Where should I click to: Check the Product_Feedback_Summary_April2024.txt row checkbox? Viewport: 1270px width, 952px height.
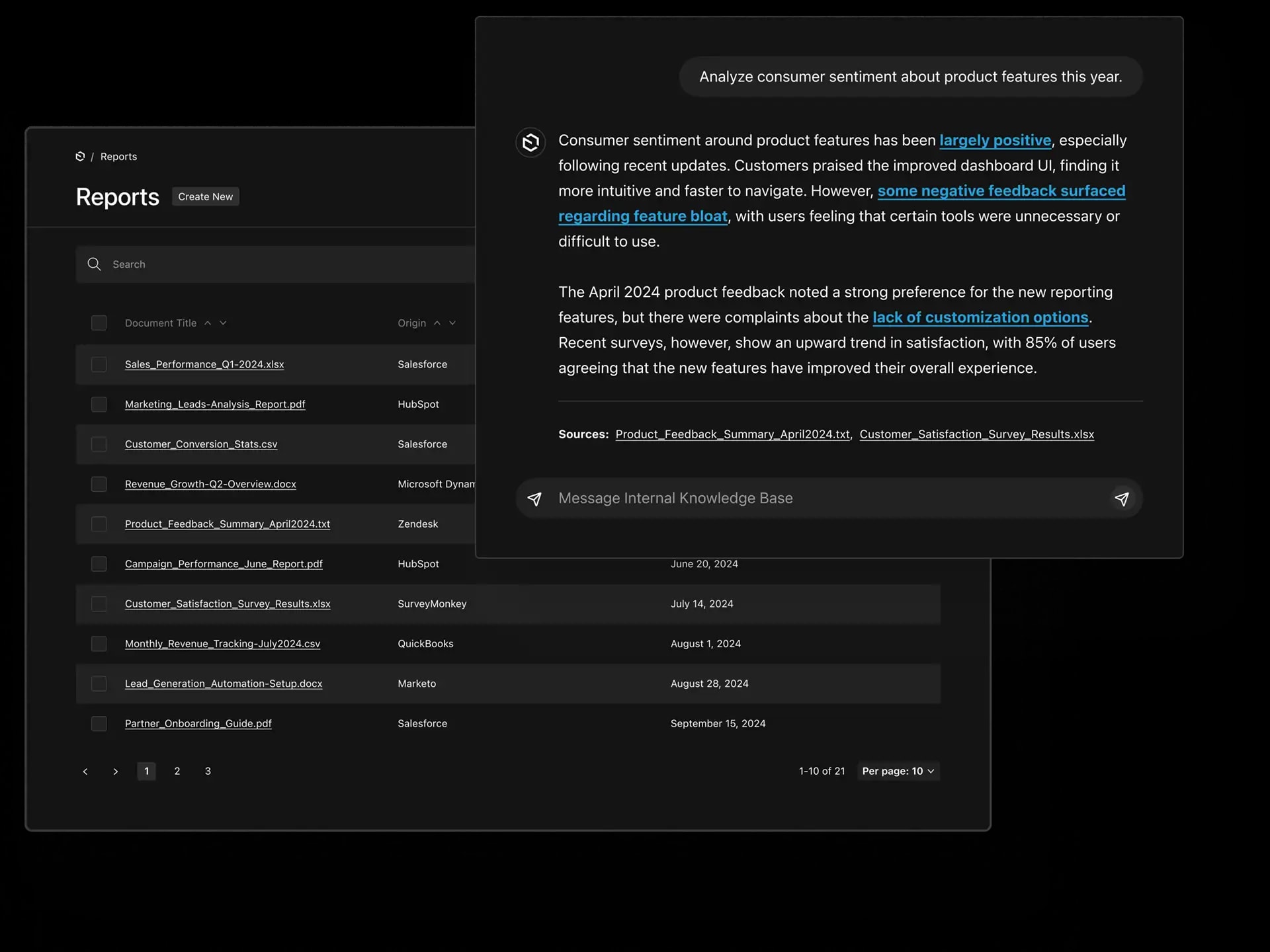[x=99, y=524]
